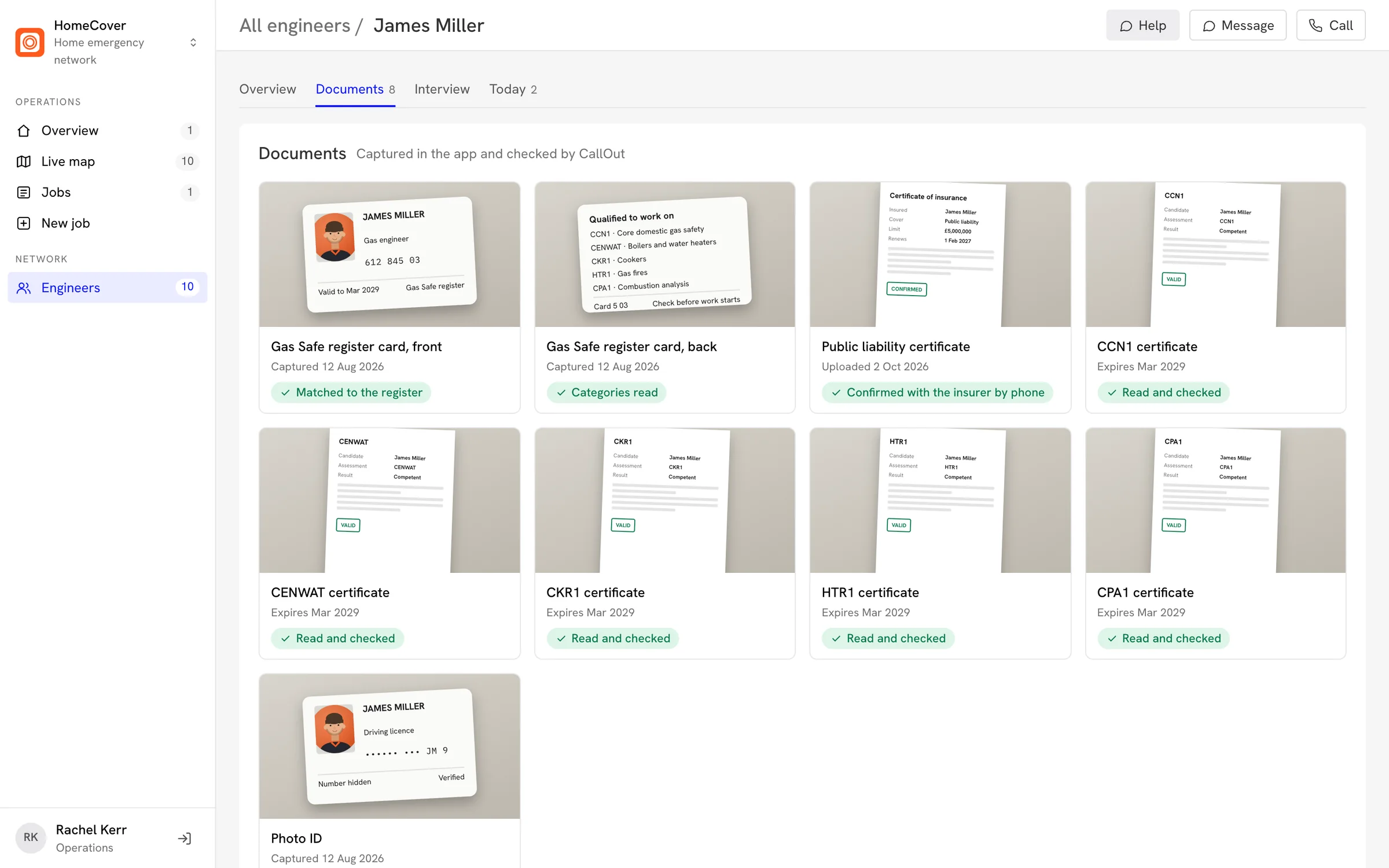Click the Matched to the register badge
Screen dimensions: 1389x868
[x=351, y=392]
